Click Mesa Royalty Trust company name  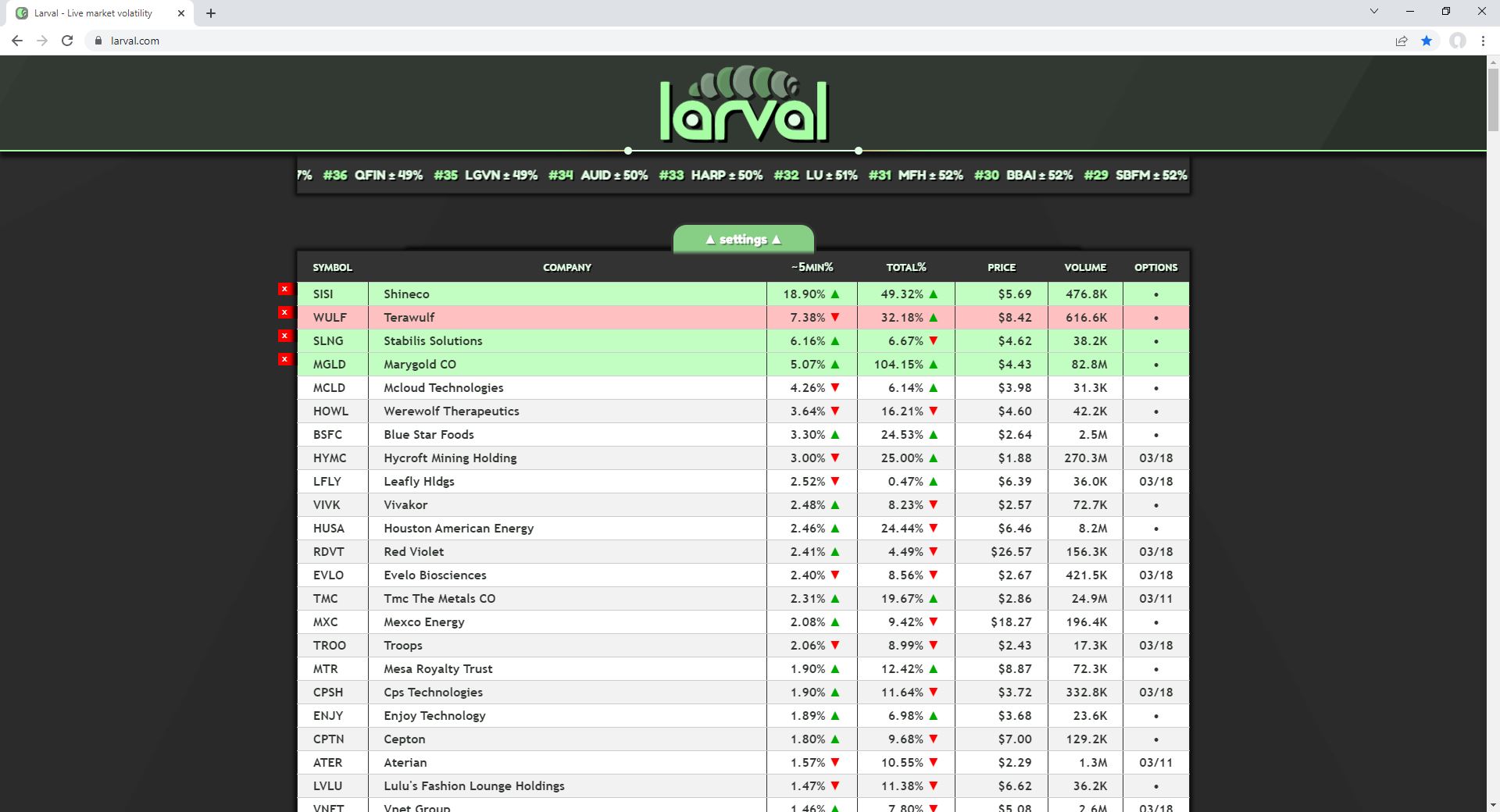click(438, 669)
